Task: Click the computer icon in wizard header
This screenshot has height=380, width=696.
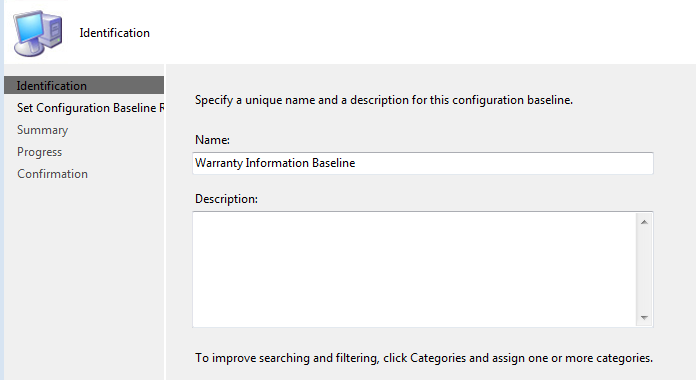Action: coord(38,33)
